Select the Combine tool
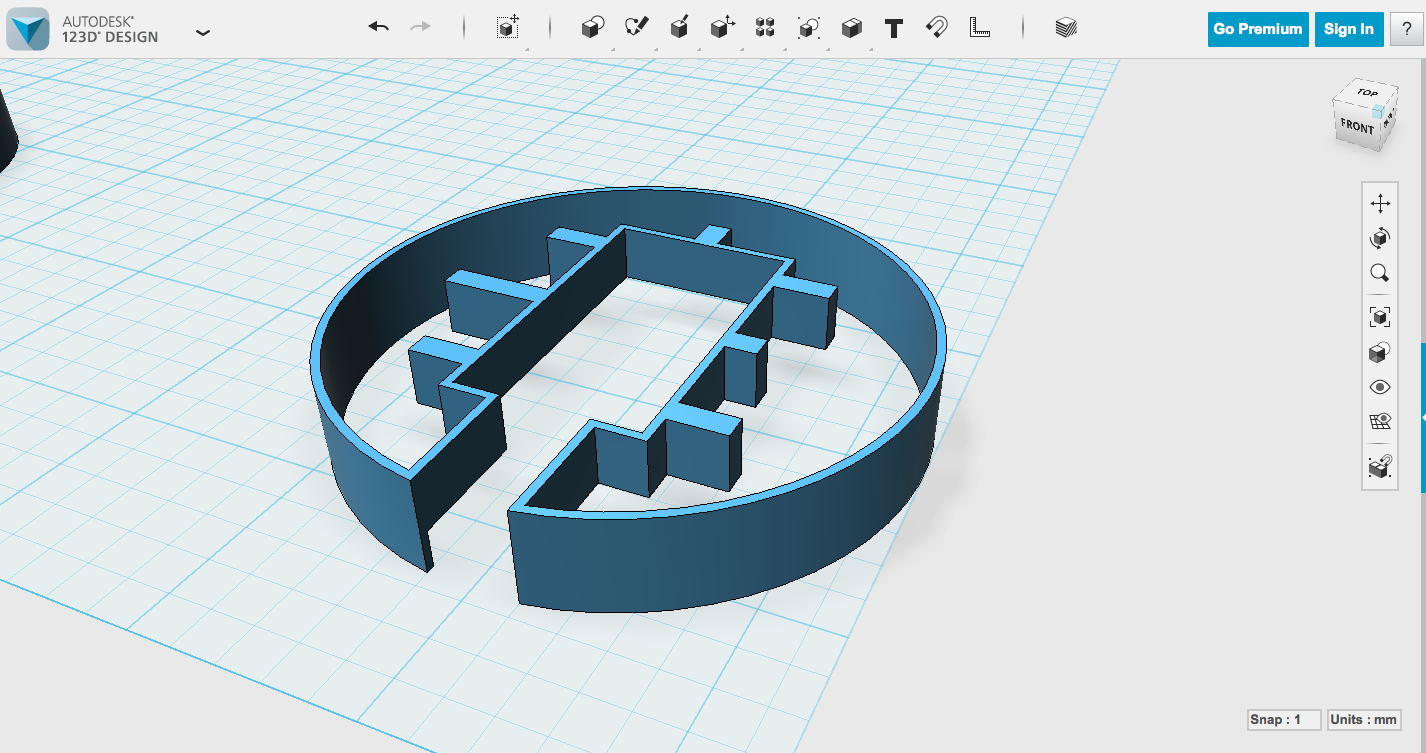The image size is (1426, 753). click(806, 28)
